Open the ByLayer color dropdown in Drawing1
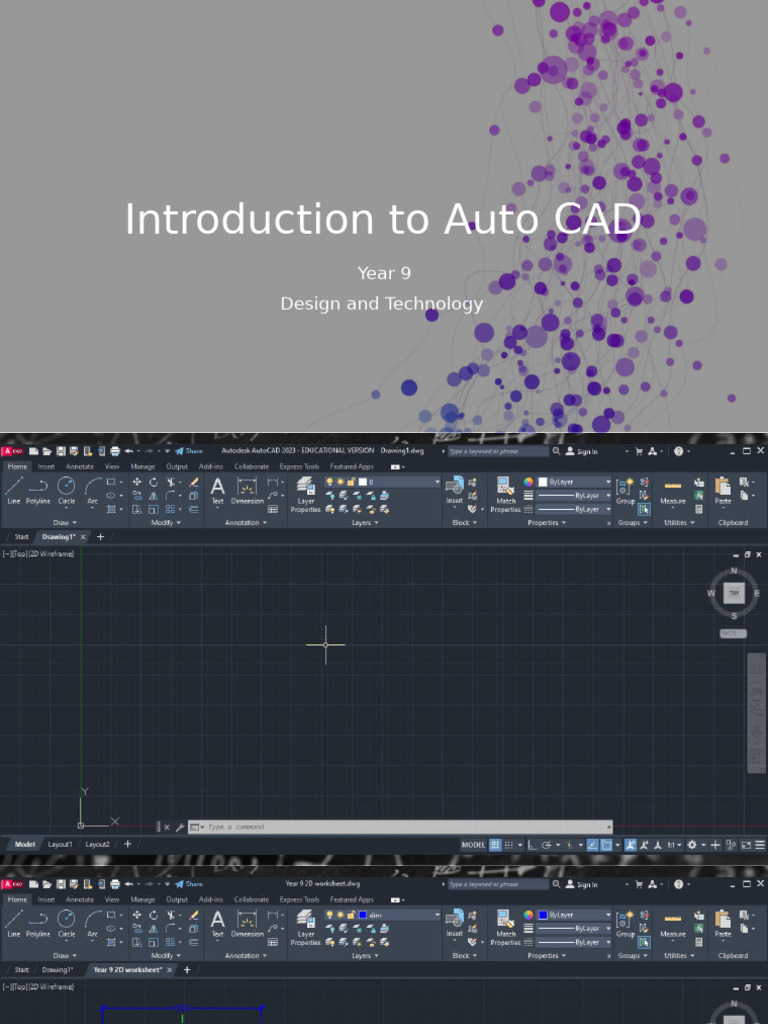This screenshot has width=768, height=1024. point(574,482)
